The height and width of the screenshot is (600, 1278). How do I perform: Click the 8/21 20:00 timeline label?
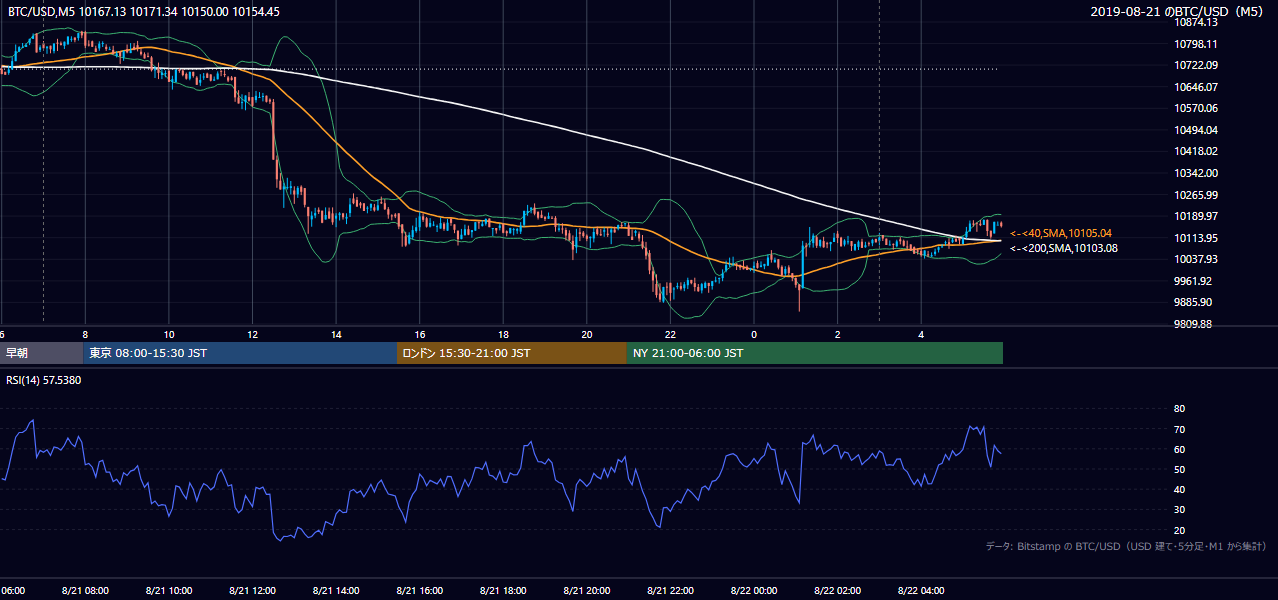(587, 591)
